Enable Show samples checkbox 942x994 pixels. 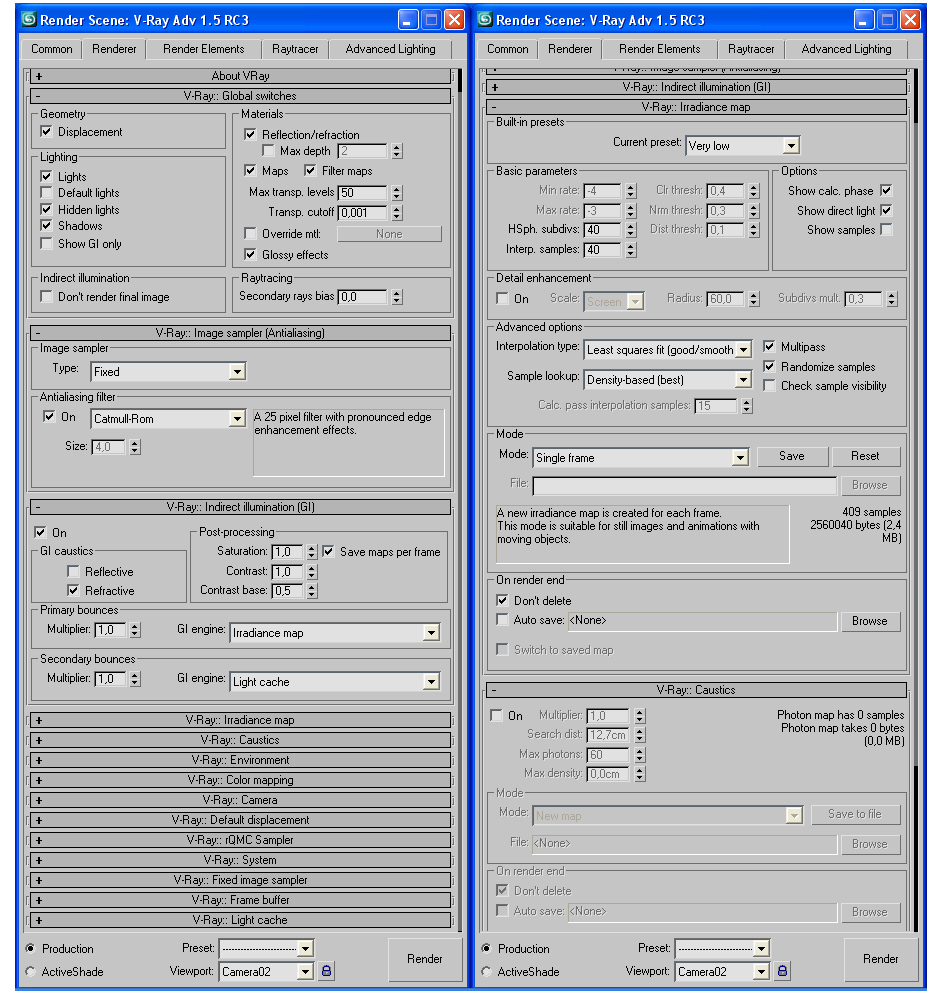(886, 229)
